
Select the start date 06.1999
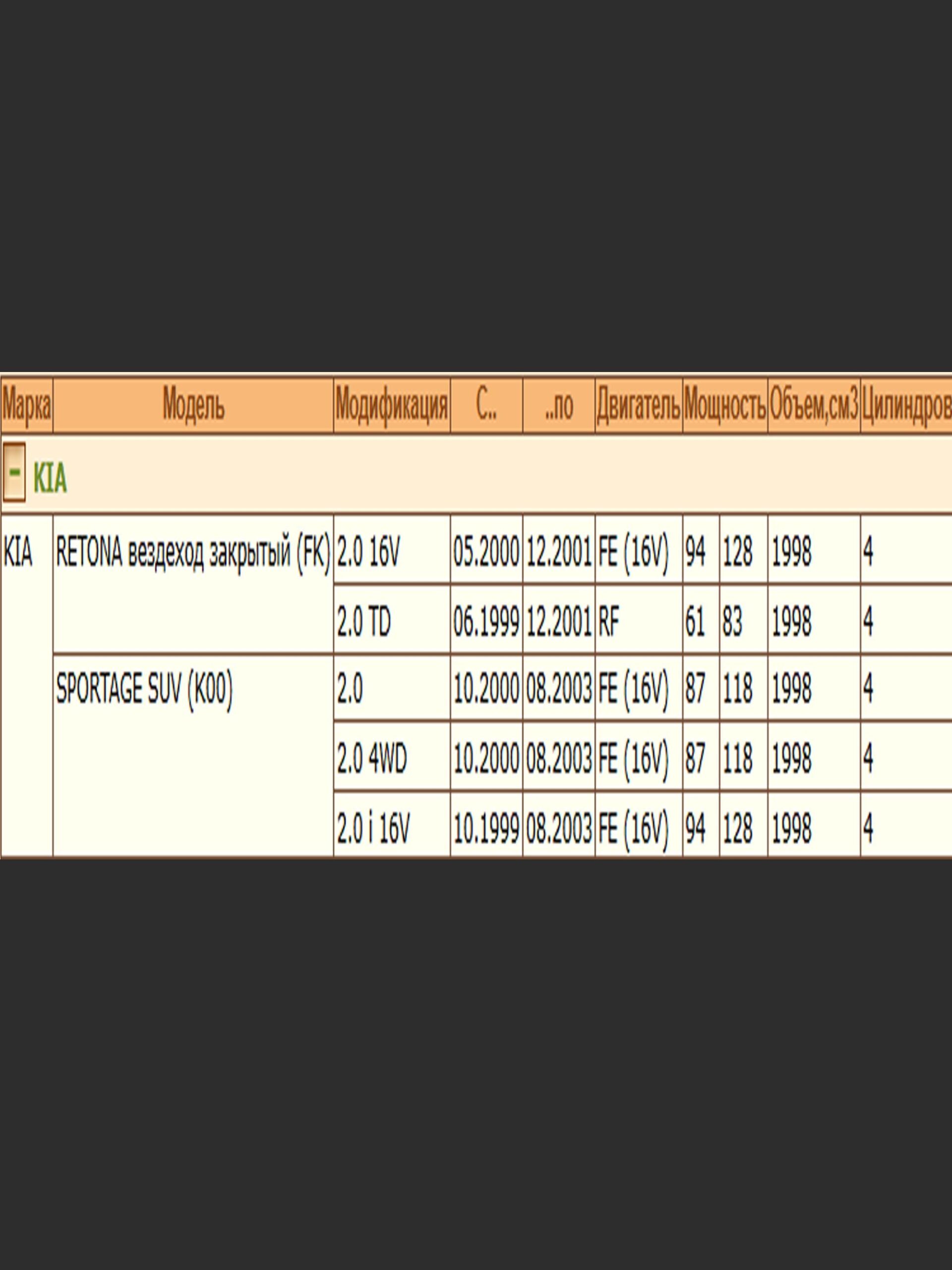486,620
